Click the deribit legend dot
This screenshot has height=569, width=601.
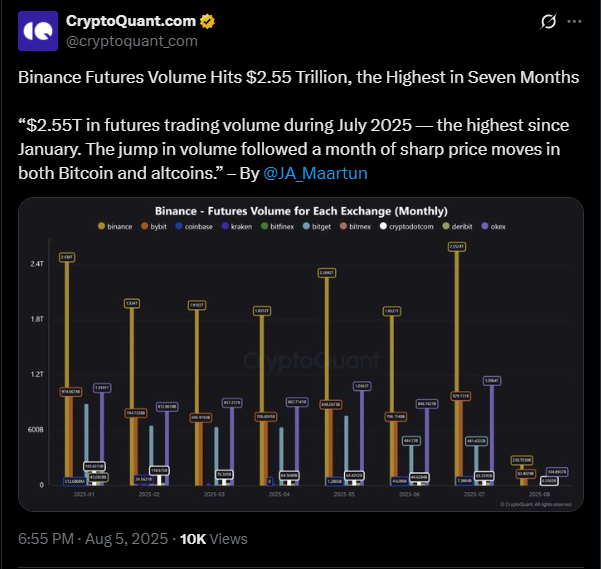coord(446,226)
